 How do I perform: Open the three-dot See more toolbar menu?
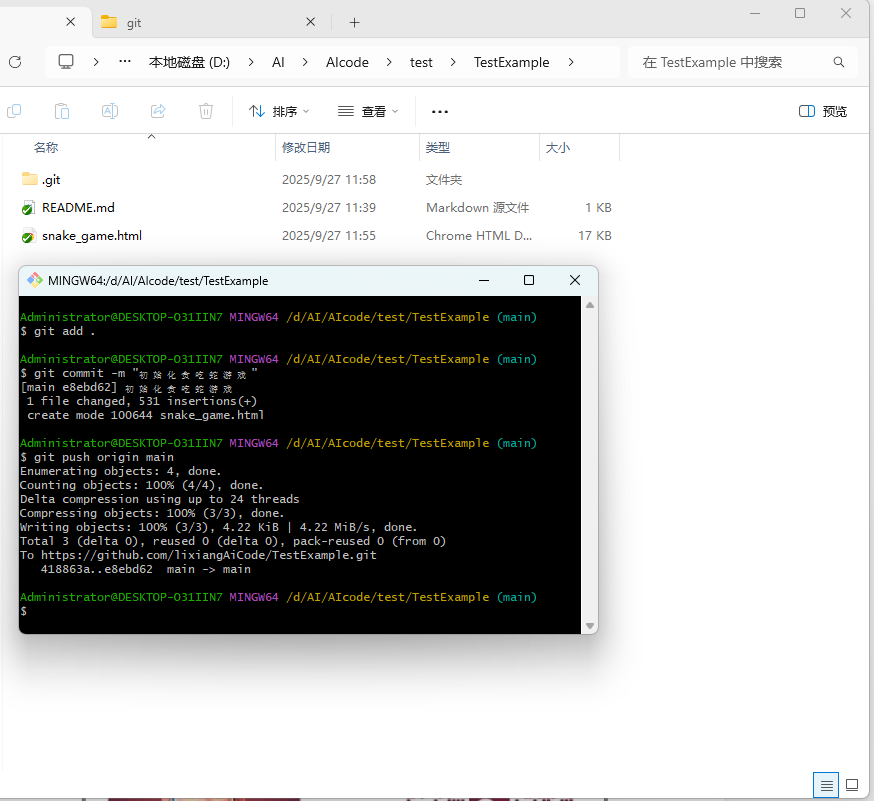pyautogui.click(x=440, y=111)
